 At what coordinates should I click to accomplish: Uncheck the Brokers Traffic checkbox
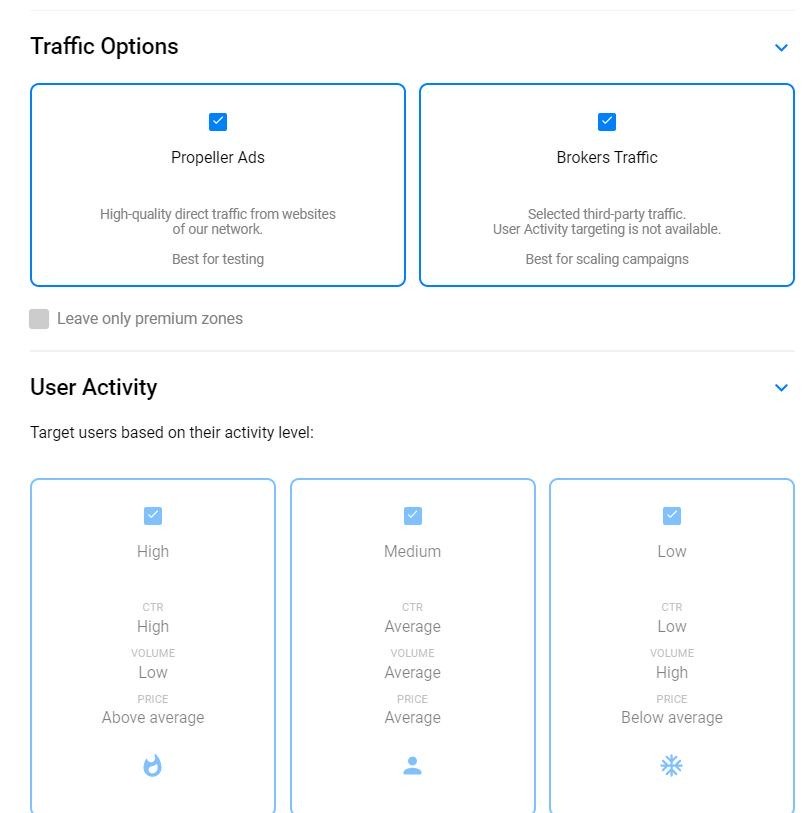(607, 122)
